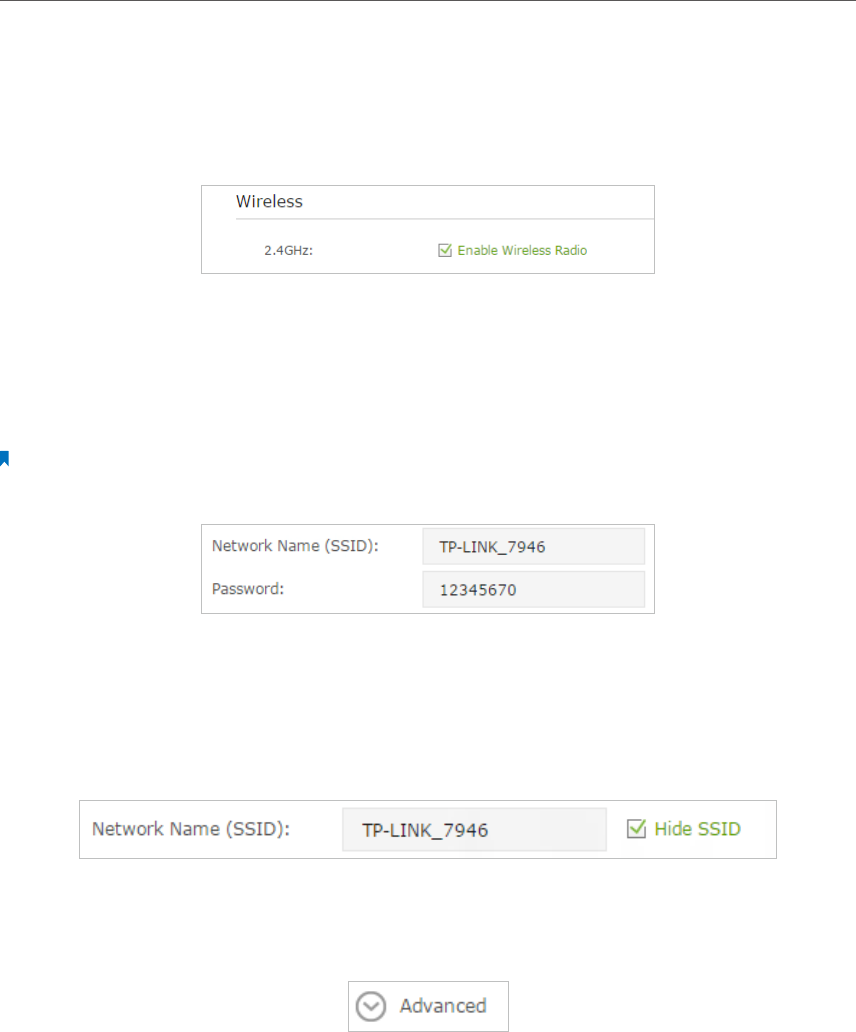Click the Password label

(248, 589)
